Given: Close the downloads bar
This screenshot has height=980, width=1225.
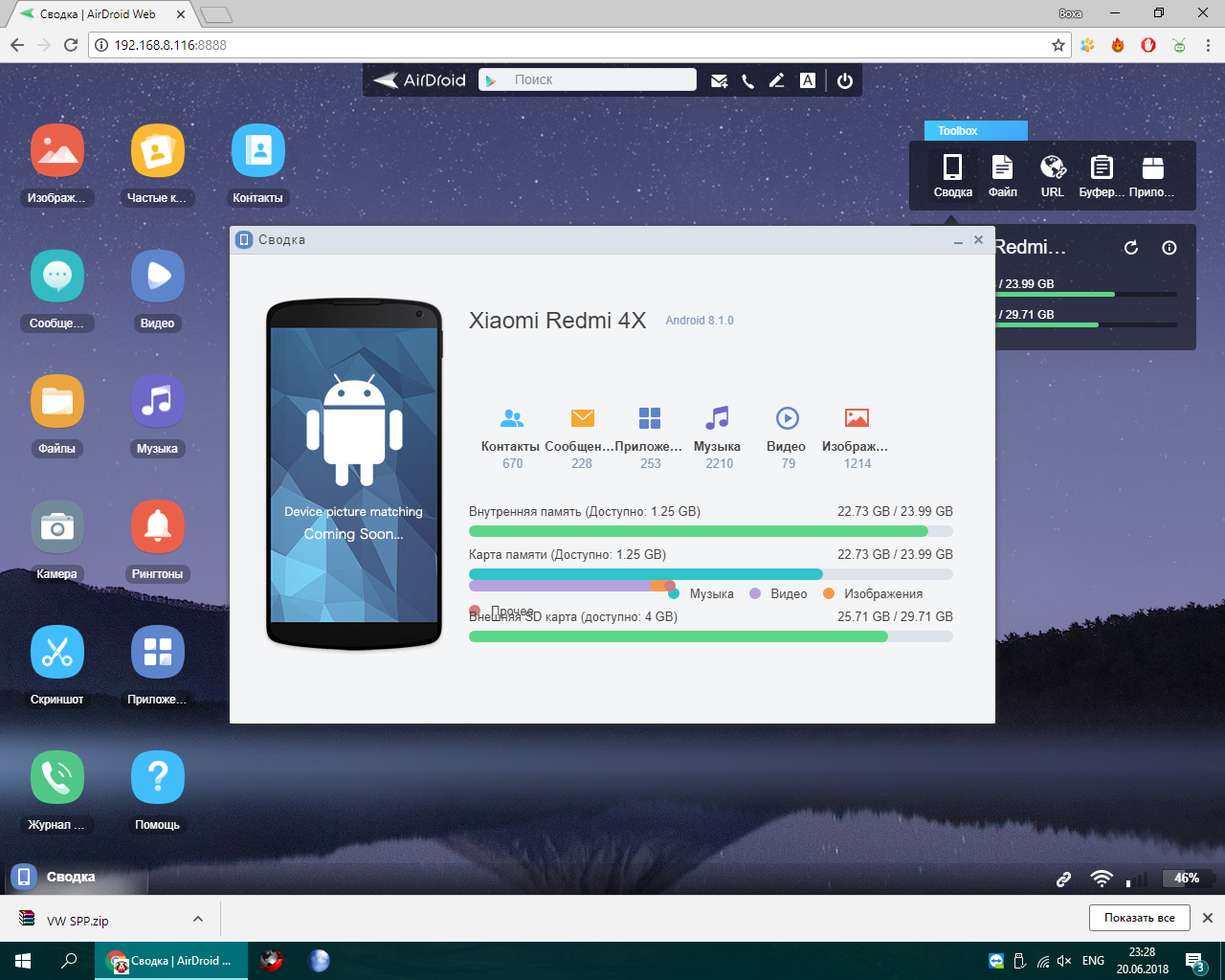Looking at the screenshot, I should click(x=1208, y=918).
